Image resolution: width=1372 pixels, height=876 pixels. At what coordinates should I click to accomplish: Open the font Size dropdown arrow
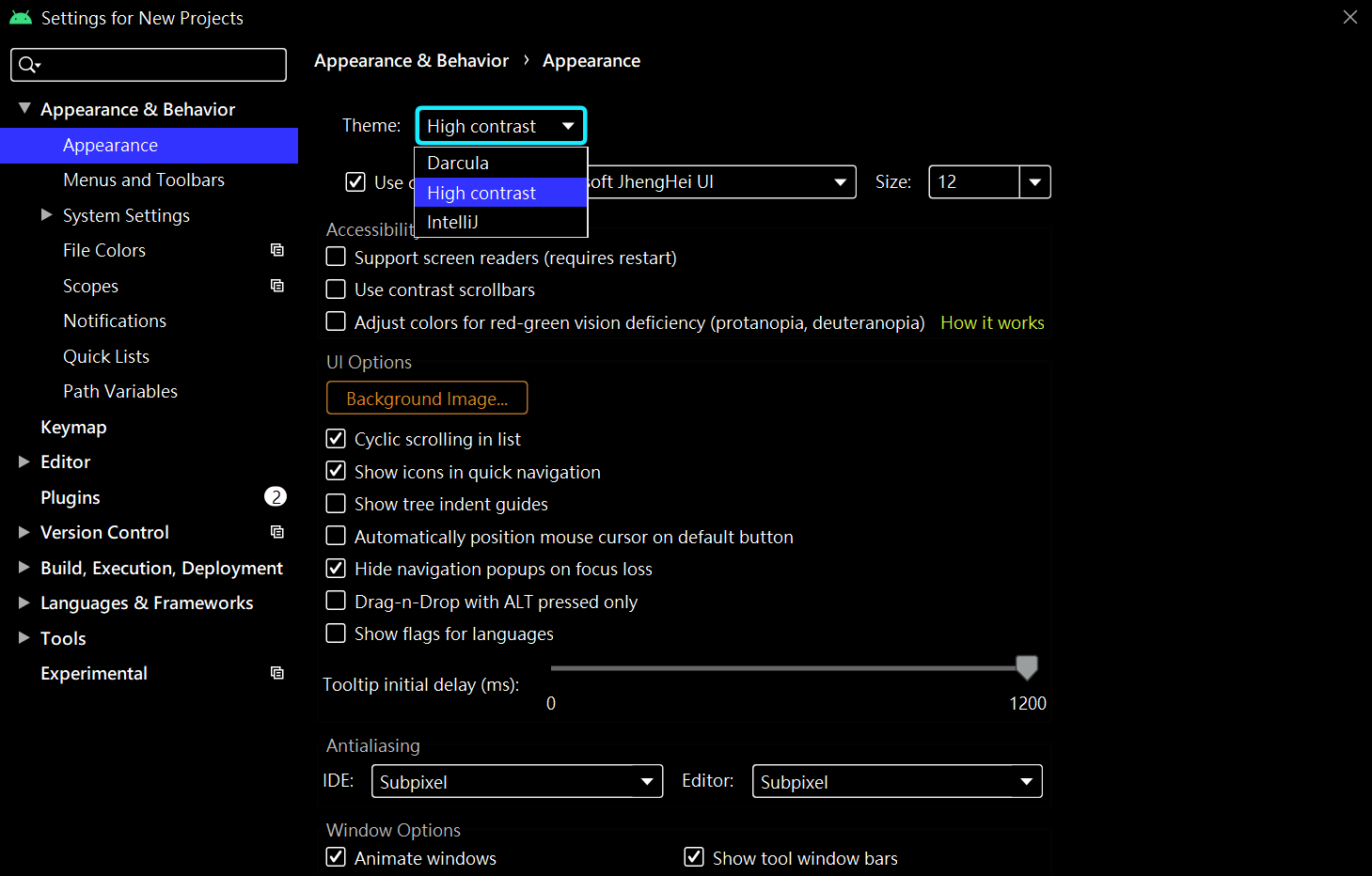(x=1035, y=181)
